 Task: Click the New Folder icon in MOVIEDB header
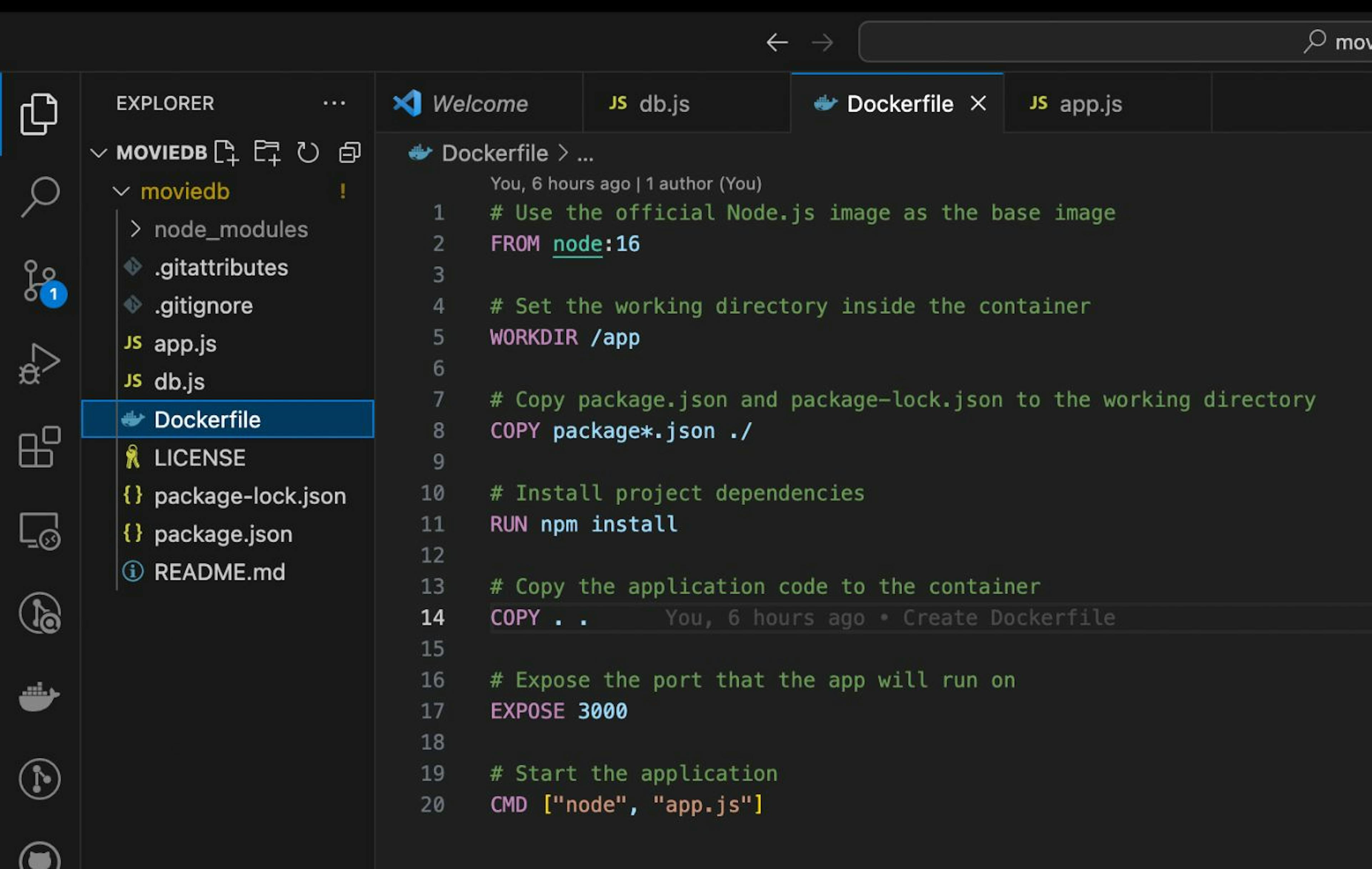click(267, 153)
